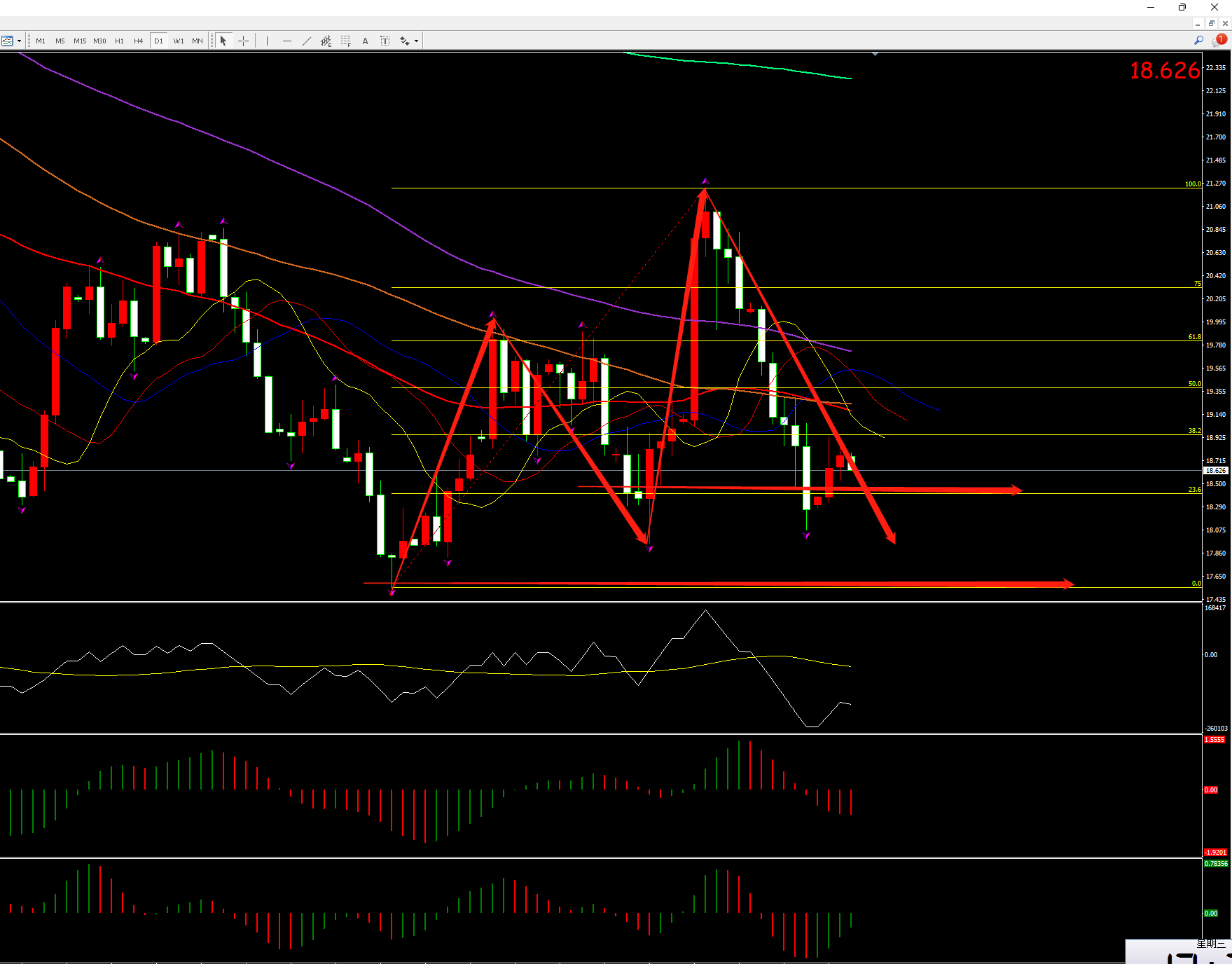Viewport: 1232px width, 964px height.
Task: Expand the arrows objects dropdown
Action: (416, 41)
